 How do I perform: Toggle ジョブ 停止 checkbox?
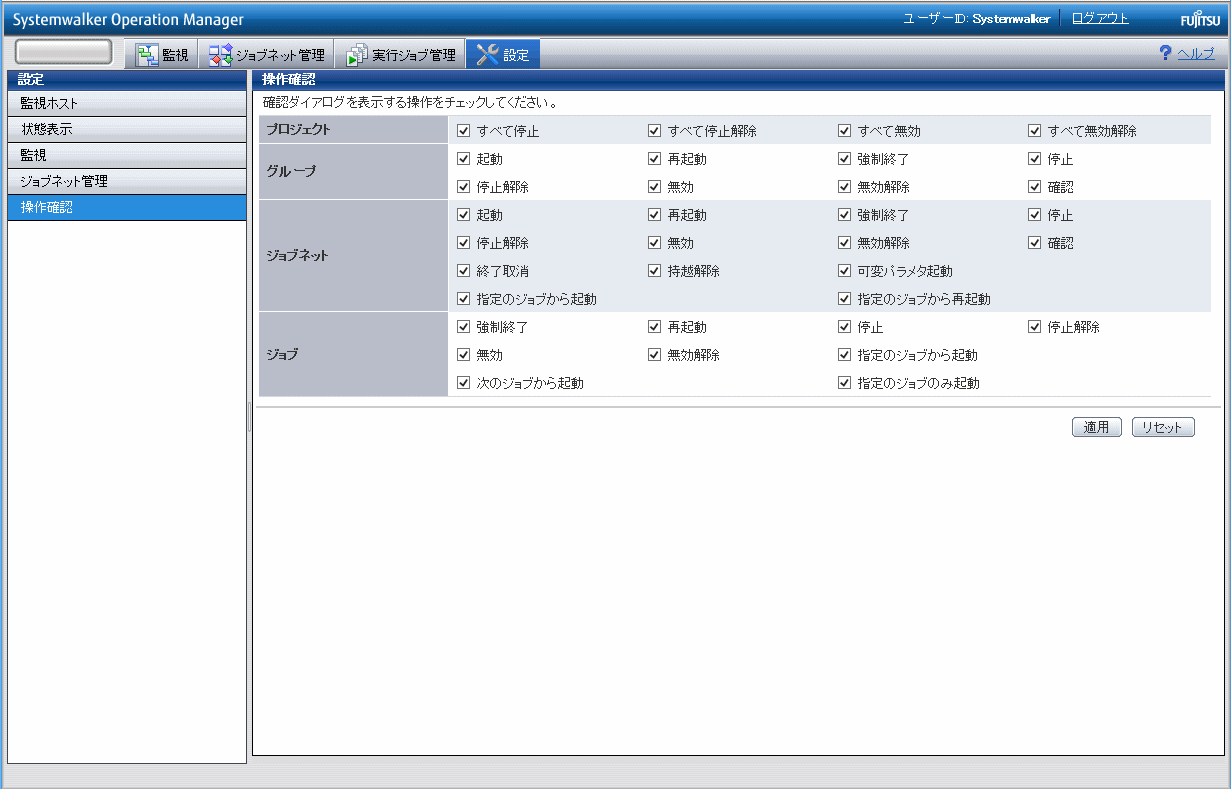[x=845, y=326]
